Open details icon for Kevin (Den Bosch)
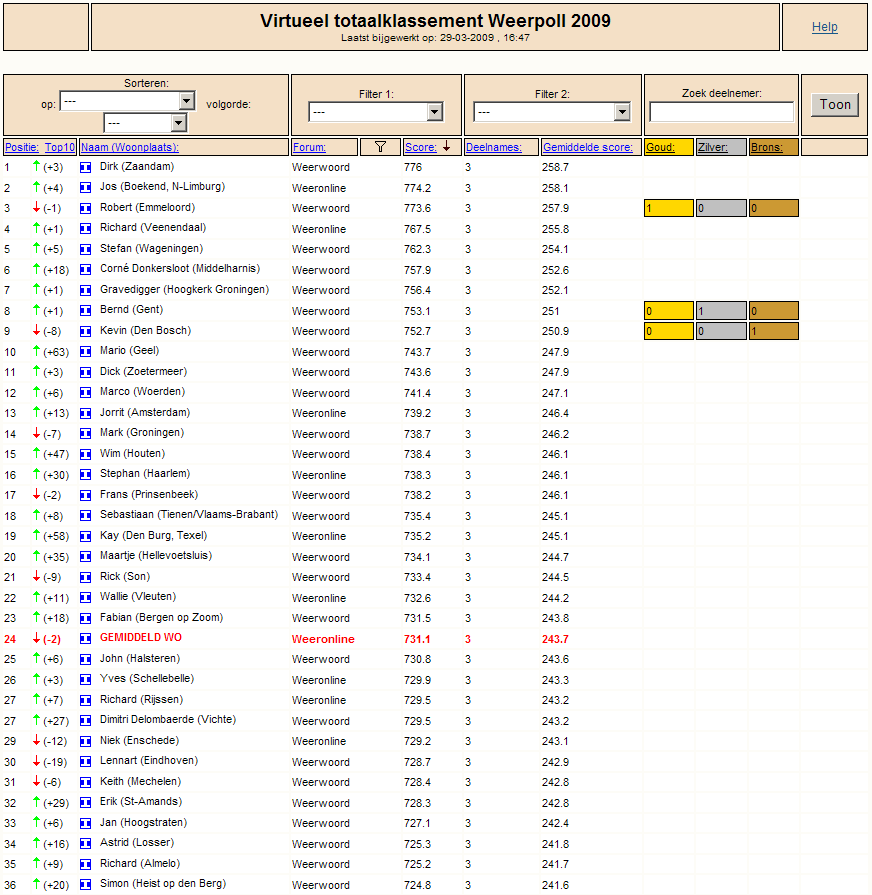This screenshot has height=895, width=872. pyautogui.click(x=86, y=331)
